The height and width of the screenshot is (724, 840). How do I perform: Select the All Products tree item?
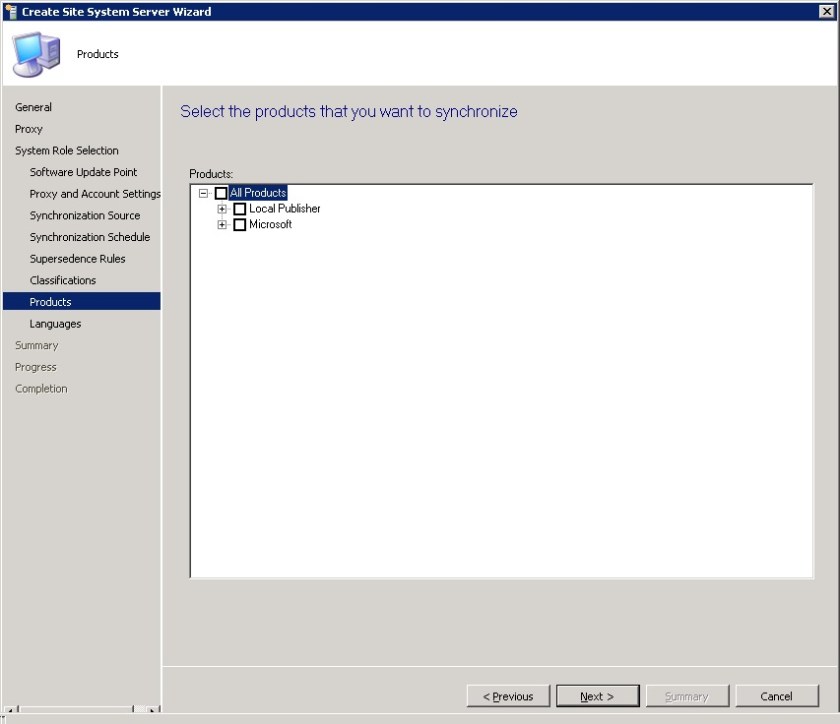(x=258, y=192)
